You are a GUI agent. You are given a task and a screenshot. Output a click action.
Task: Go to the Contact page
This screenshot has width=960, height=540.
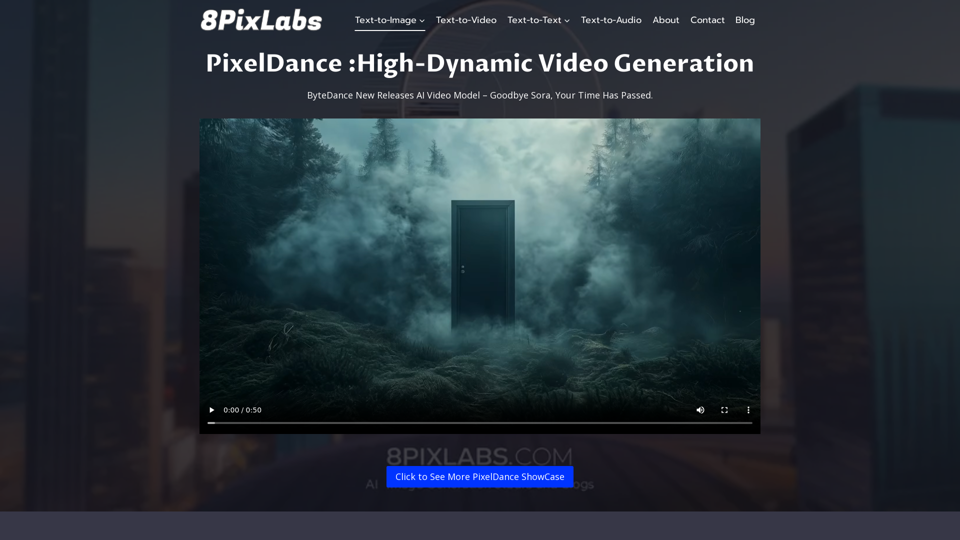point(707,20)
